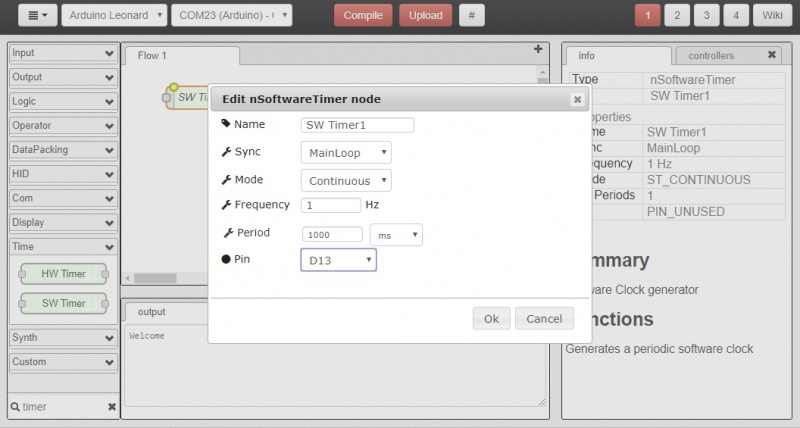This screenshot has height=428, width=800.
Task: Expand the Custom palette category
Action: pyautogui.click(x=63, y=362)
